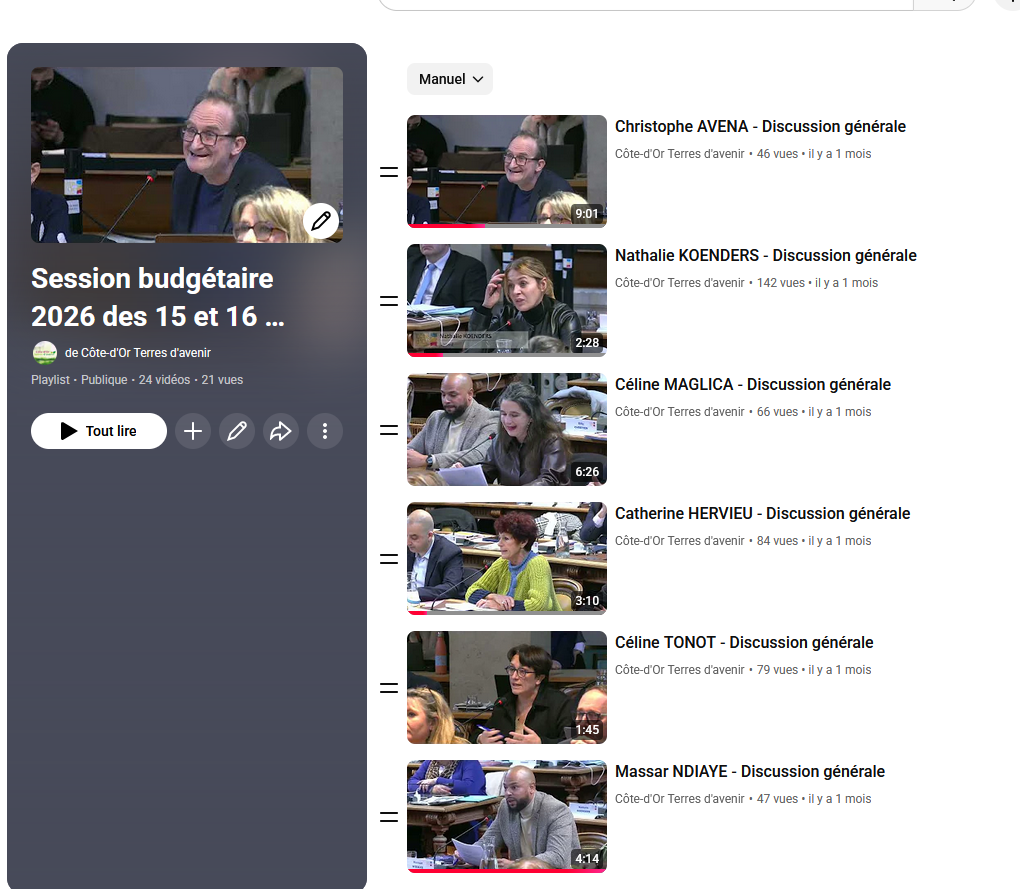Grab the drag handle next to Christophe AVENA video
This screenshot has width=1020, height=889.
388,172
